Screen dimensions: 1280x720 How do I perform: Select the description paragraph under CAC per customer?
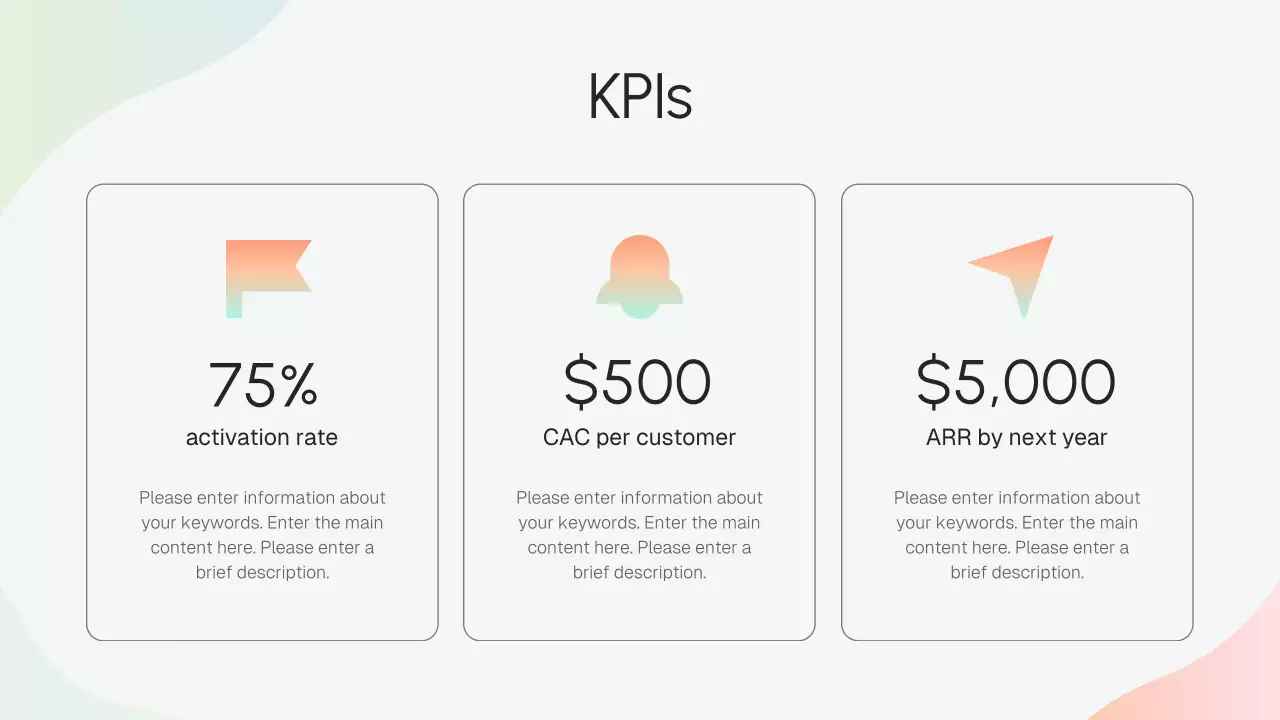click(x=639, y=535)
